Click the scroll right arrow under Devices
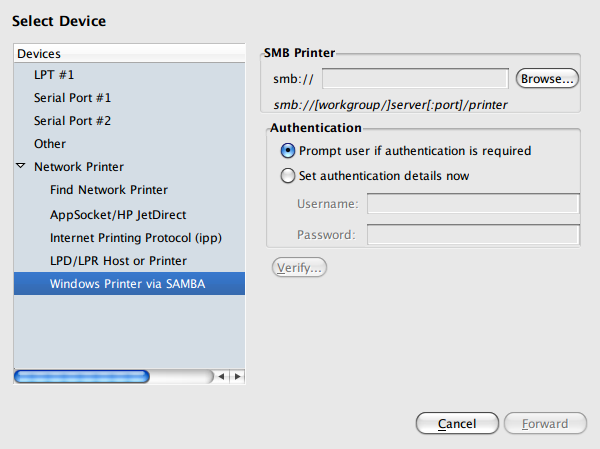This screenshot has width=600, height=449. pos(237,376)
